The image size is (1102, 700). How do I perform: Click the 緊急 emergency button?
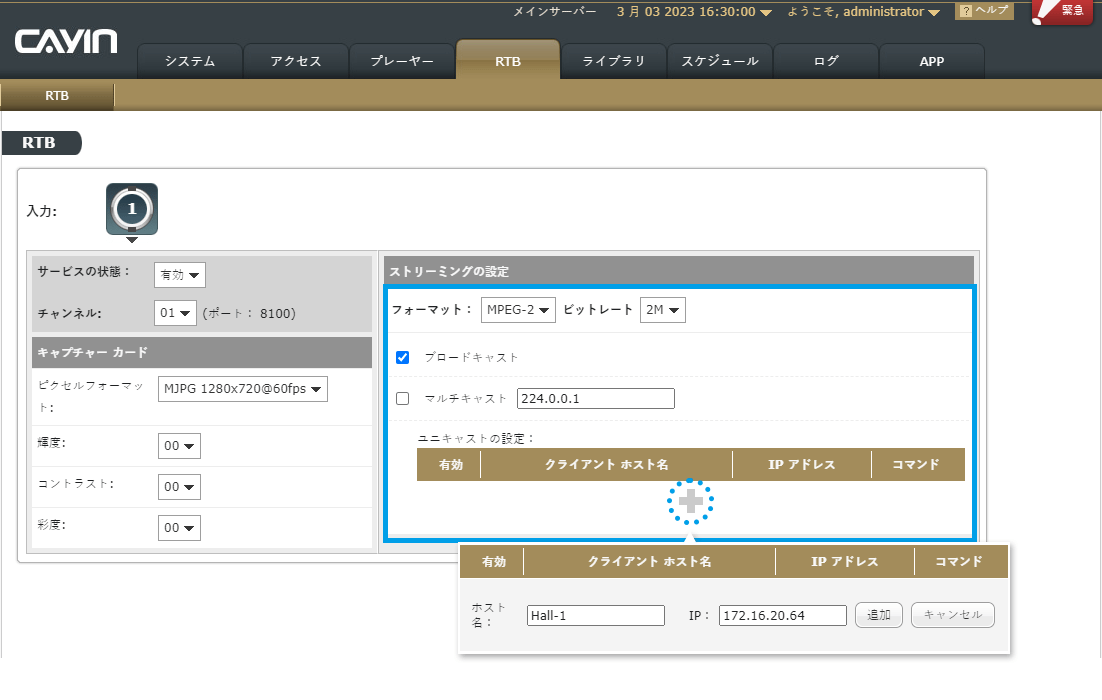pos(1062,11)
